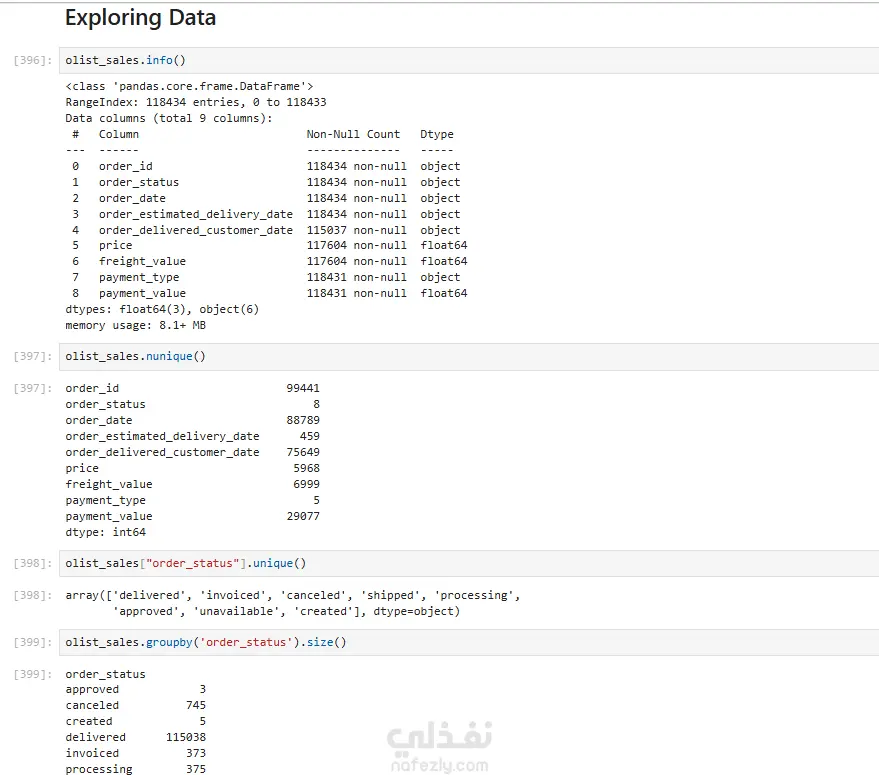Click the Exploring Data heading
The width and height of the screenshot is (879, 775).
click(x=140, y=18)
